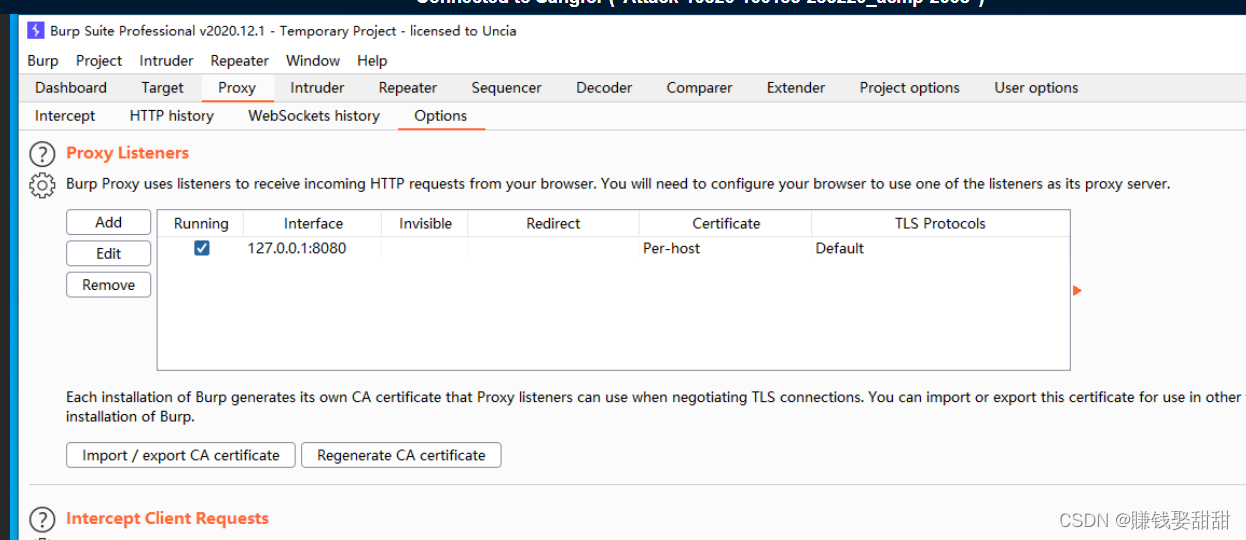Click Remove to delete the listener

click(x=109, y=285)
